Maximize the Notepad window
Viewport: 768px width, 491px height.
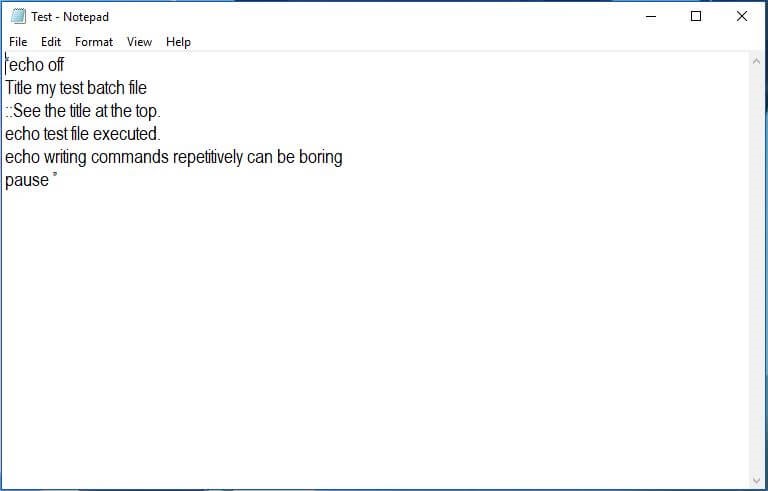click(x=696, y=17)
